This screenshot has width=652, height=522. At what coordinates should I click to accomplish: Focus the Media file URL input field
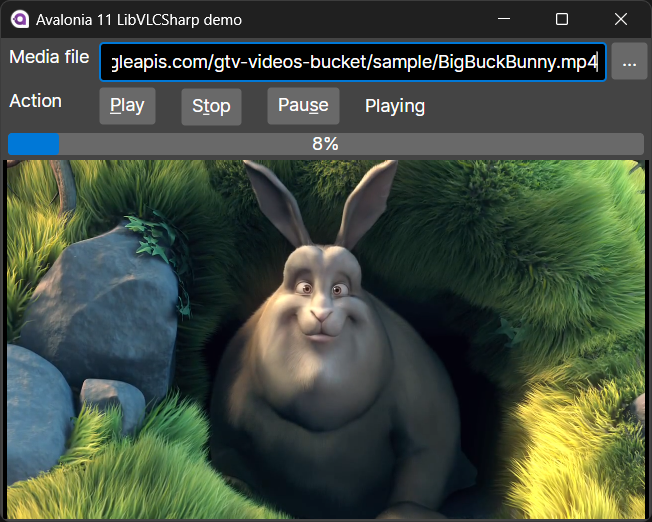tap(353, 62)
